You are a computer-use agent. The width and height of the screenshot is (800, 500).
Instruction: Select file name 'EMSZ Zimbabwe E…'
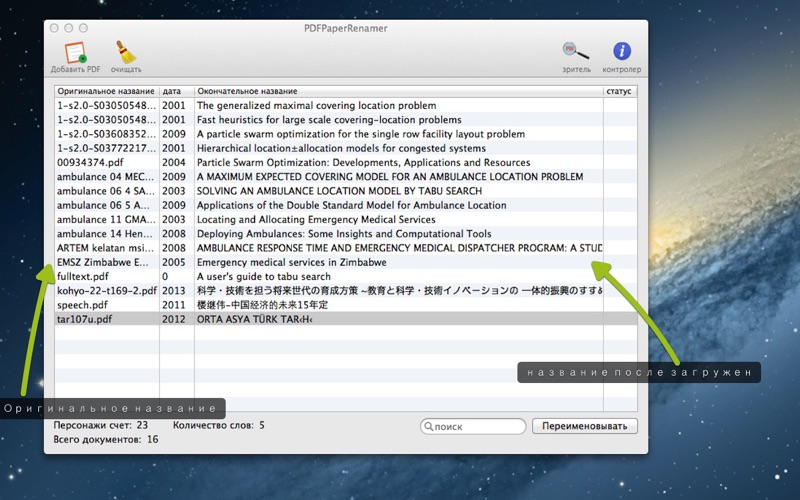[103, 263]
